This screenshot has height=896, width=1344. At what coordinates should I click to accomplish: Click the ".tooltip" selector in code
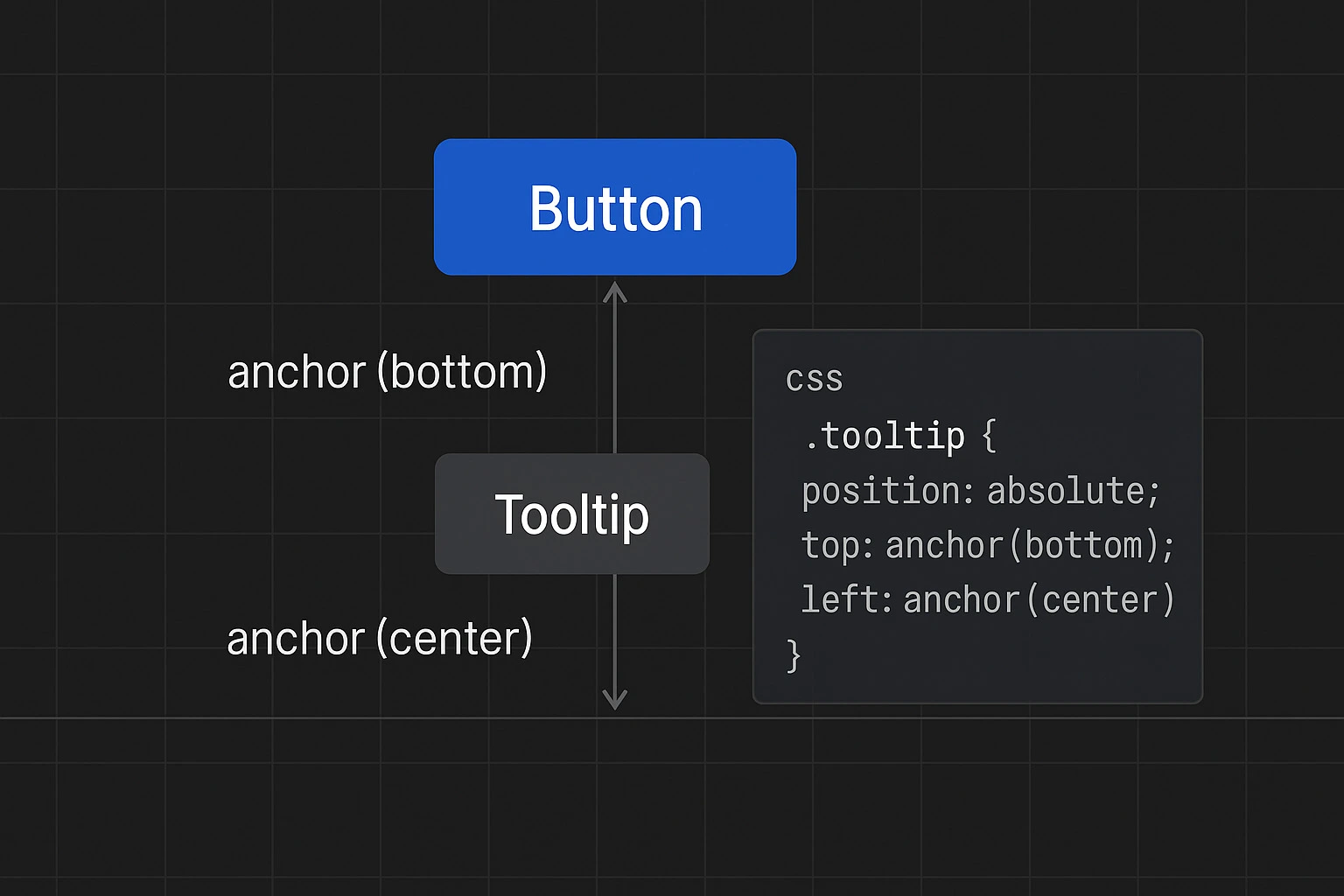pyautogui.click(x=884, y=436)
